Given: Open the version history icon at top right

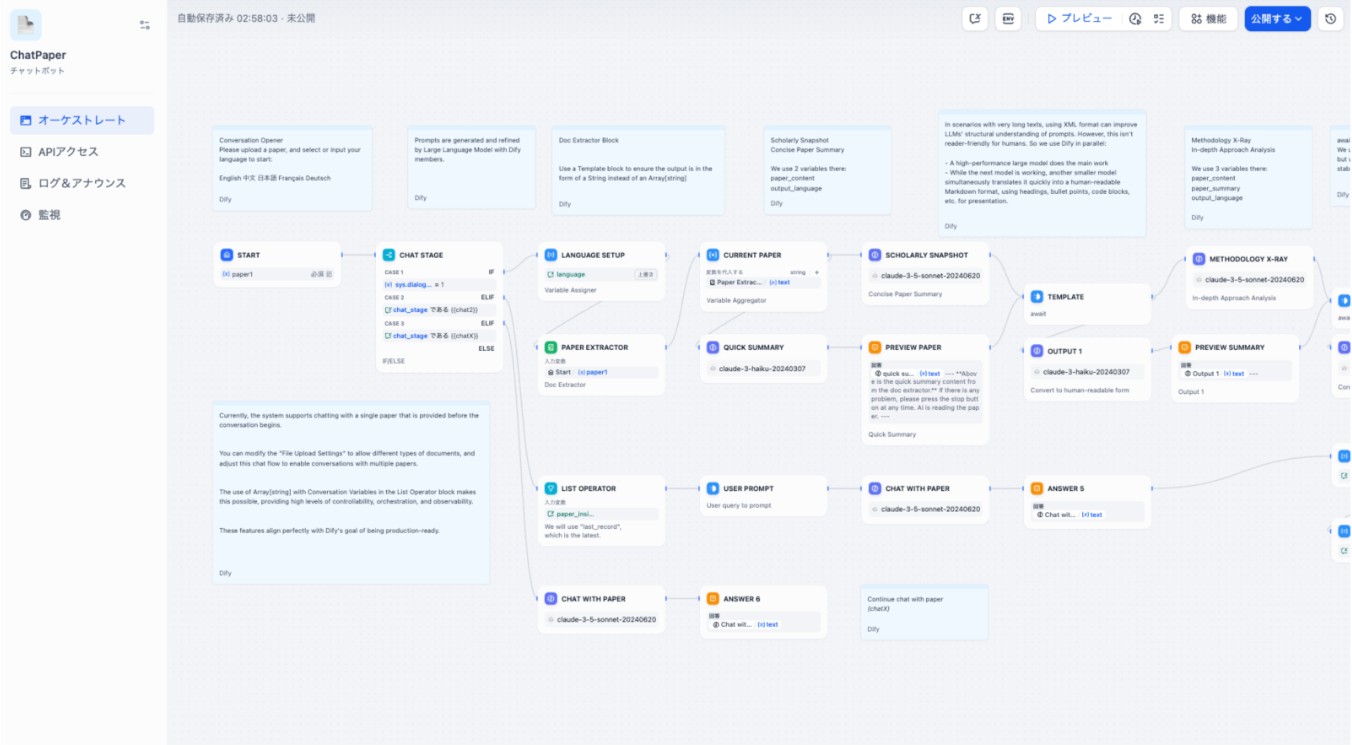Looking at the screenshot, I should click(x=1330, y=19).
